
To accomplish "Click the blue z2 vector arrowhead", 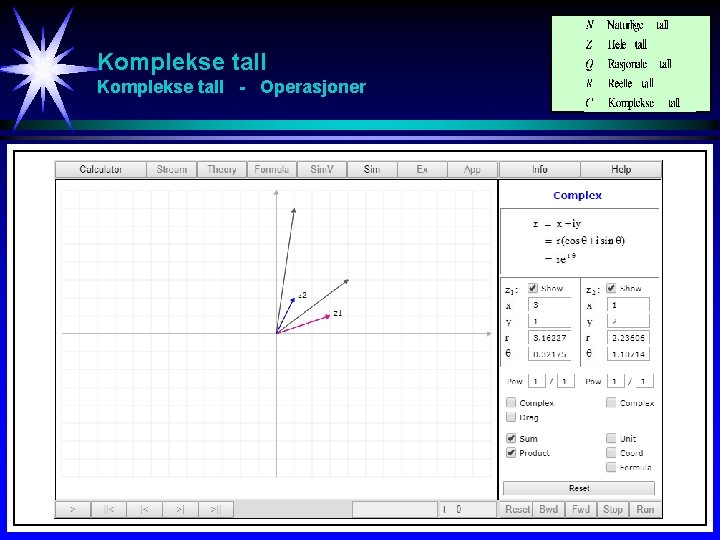I will point(292,300).
